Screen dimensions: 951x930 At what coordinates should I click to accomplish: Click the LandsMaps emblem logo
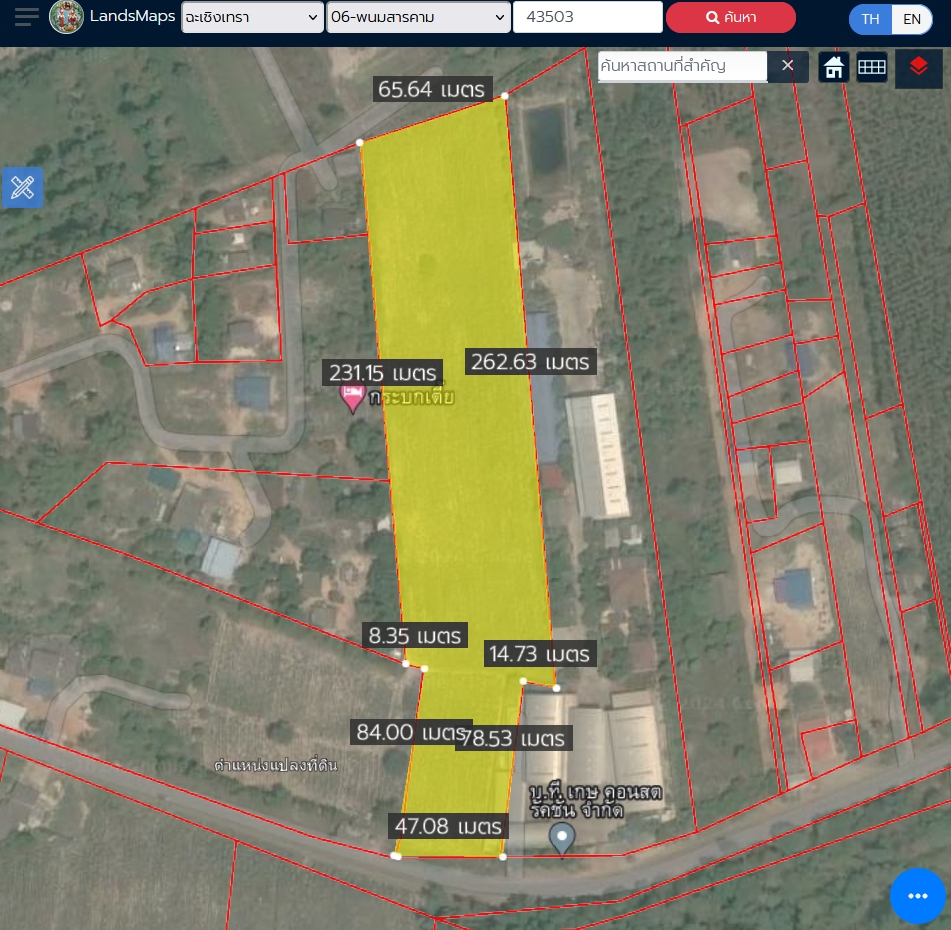click(x=66, y=17)
